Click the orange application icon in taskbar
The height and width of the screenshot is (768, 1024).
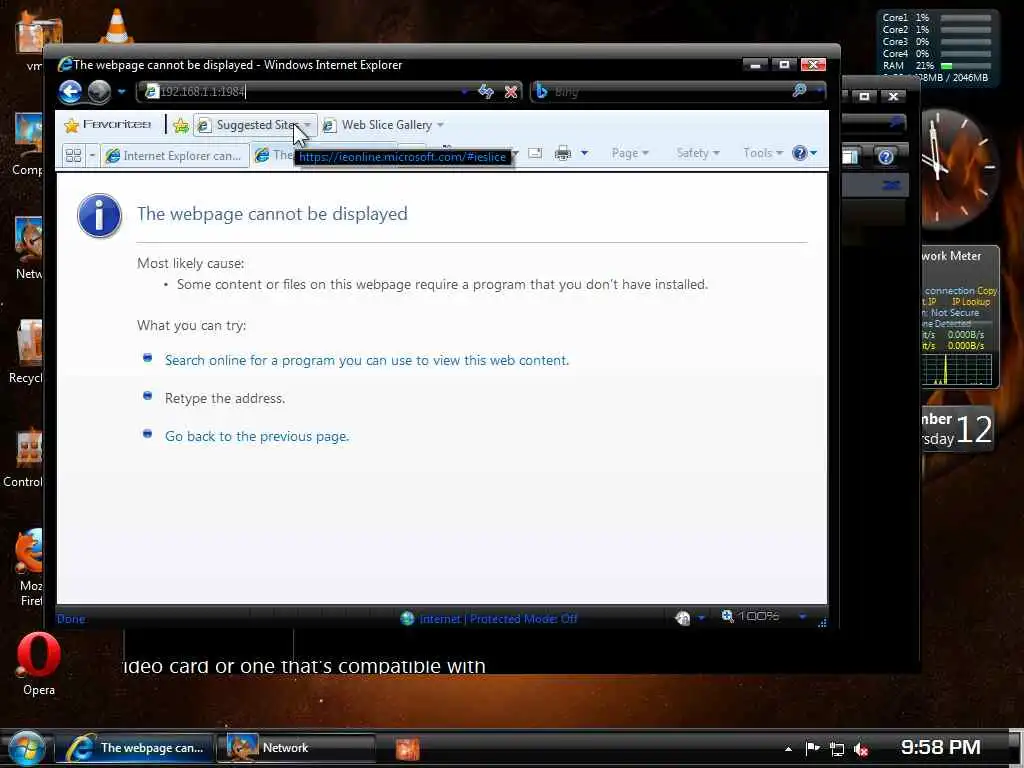pos(407,749)
